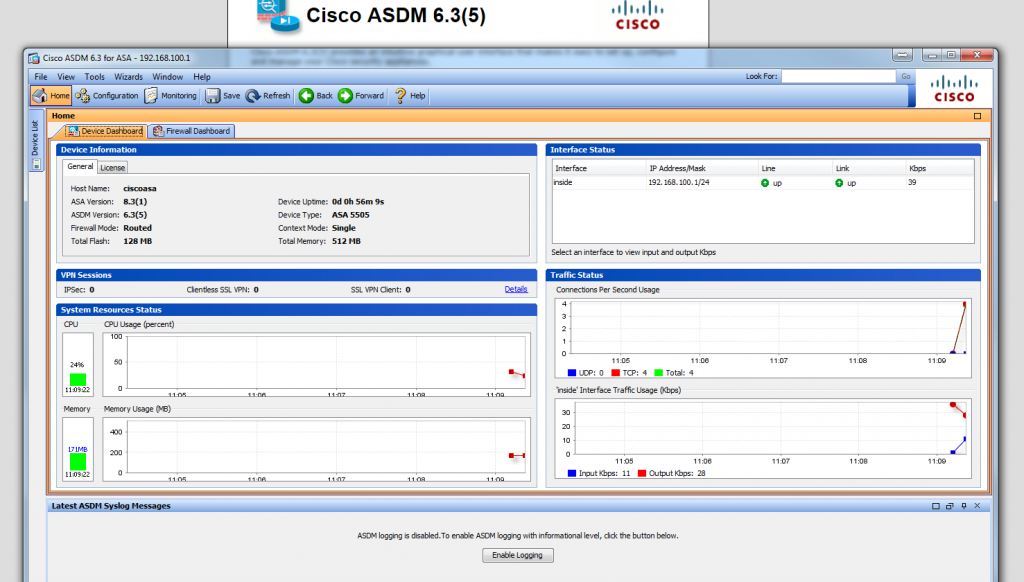Open the Wizards menu
The height and width of the screenshot is (582, 1024).
tap(128, 76)
